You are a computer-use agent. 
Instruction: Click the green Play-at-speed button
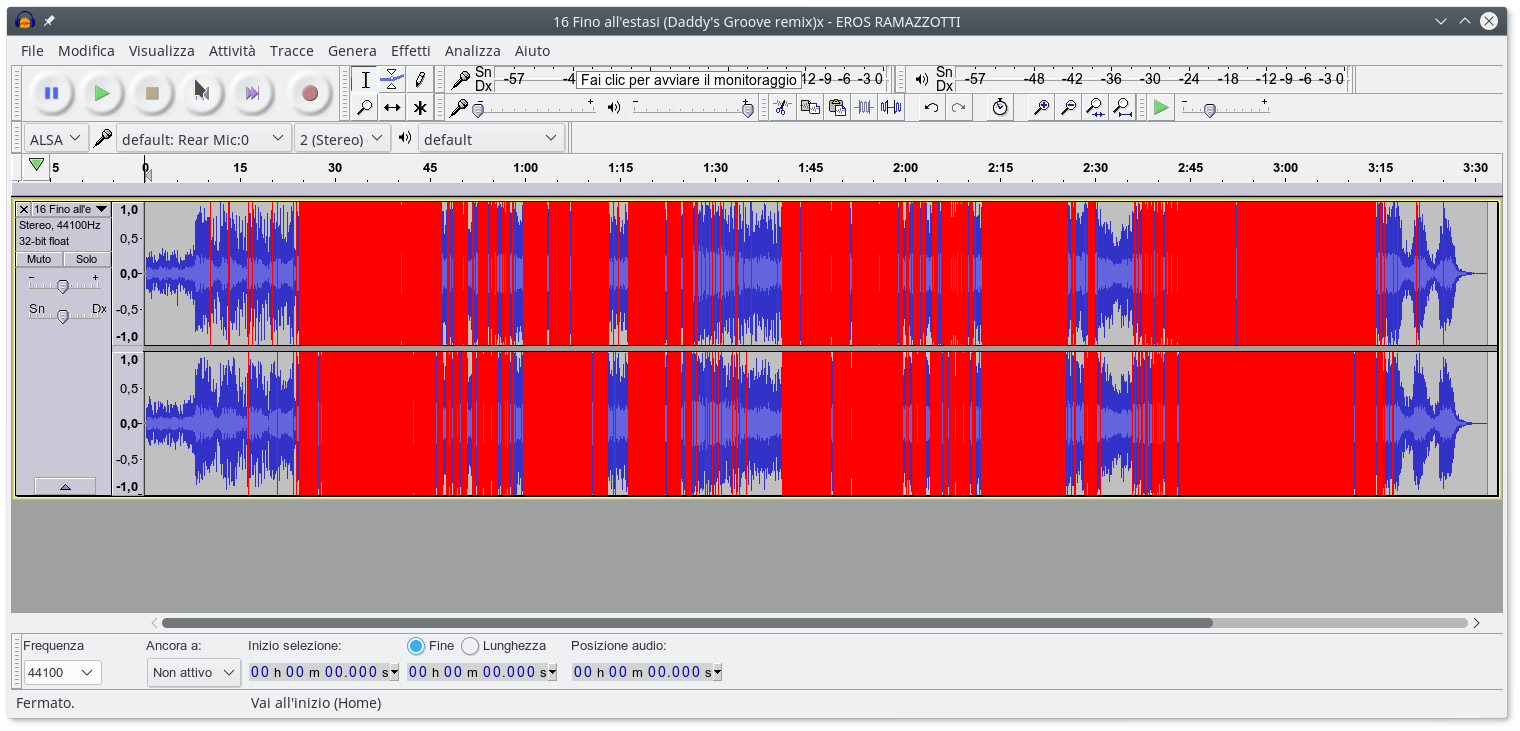1160,107
